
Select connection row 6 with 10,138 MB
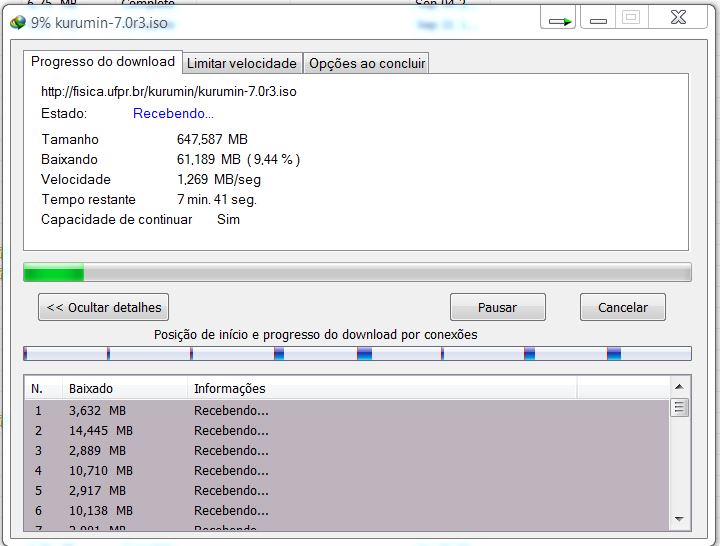pyautogui.click(x=347, y=511)
